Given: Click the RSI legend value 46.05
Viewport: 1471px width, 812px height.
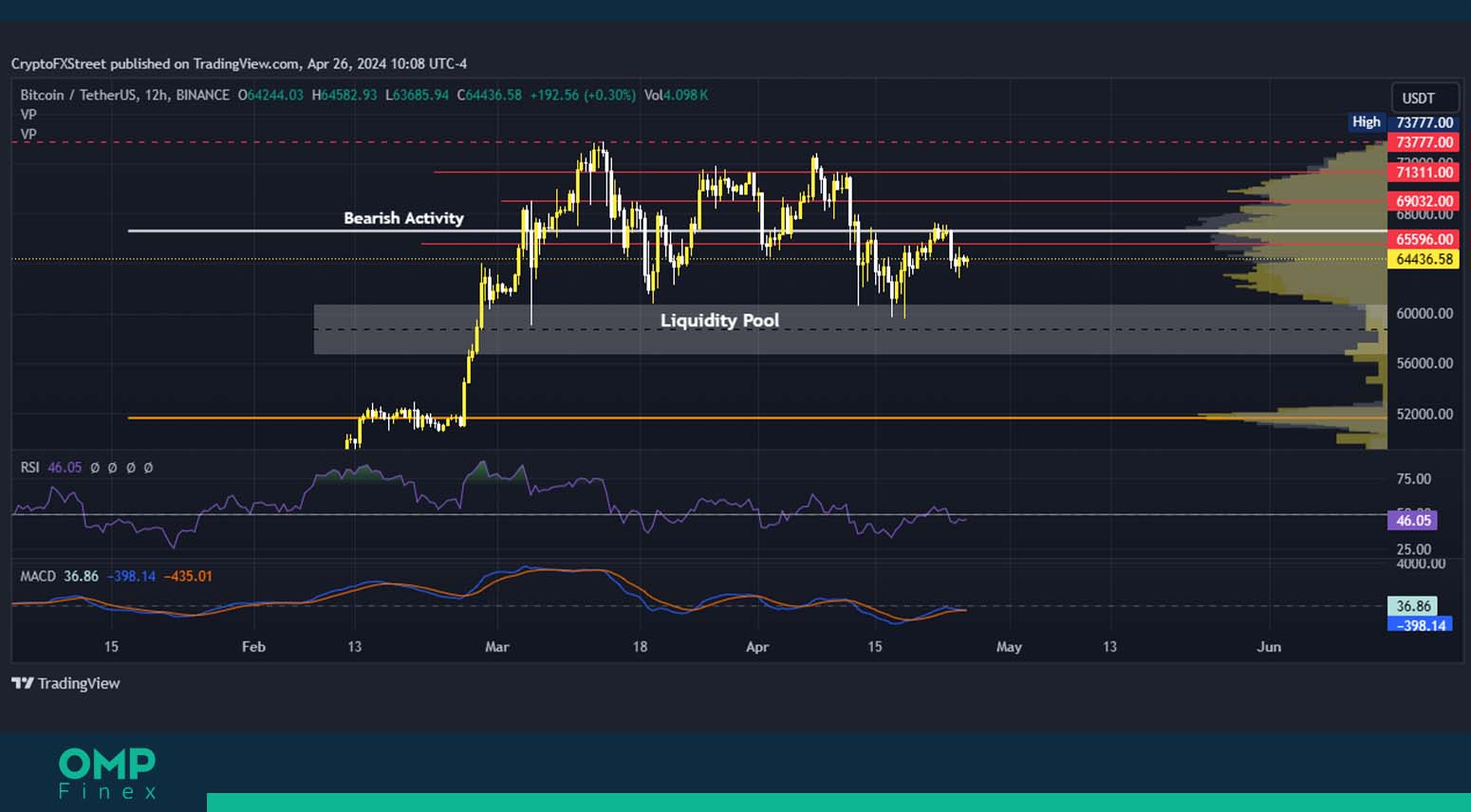Looking at the screenshot, I should tap(65, 468).
